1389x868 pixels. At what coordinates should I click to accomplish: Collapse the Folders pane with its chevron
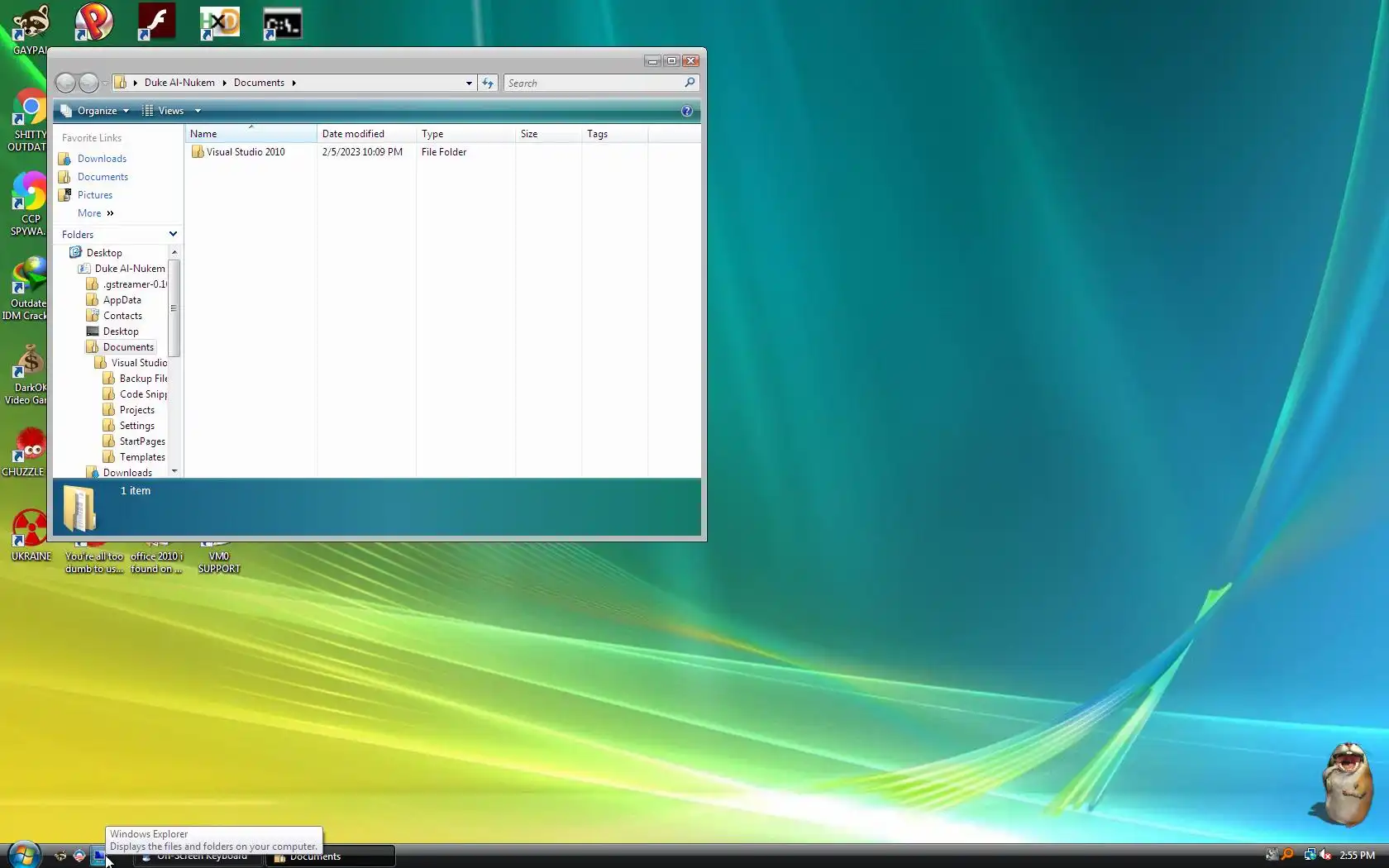point(173,234)
